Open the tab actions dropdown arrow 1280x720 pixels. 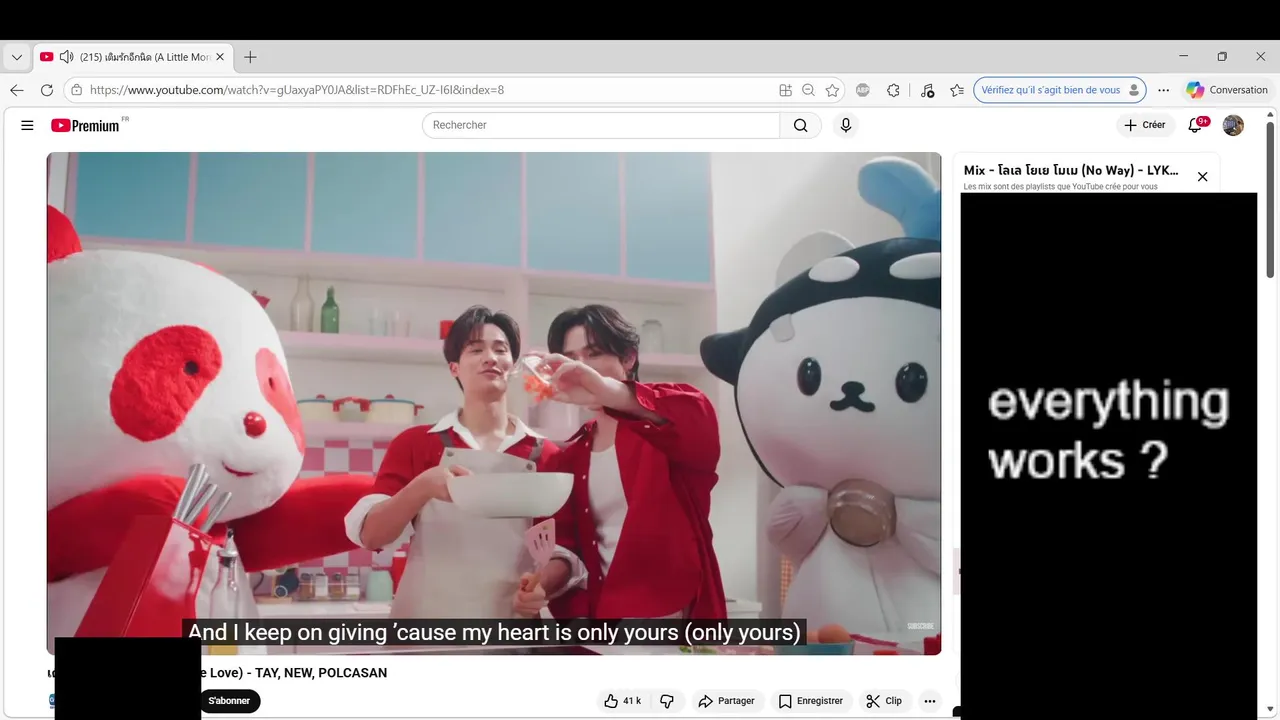tap(16, 57)
